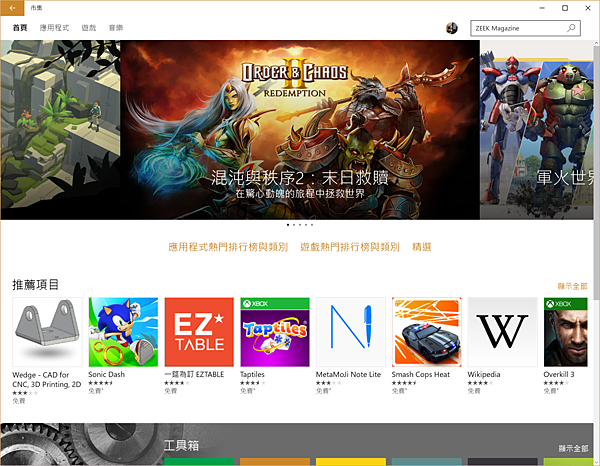Click the Smash Cops Heat title text

pos(421,375)
